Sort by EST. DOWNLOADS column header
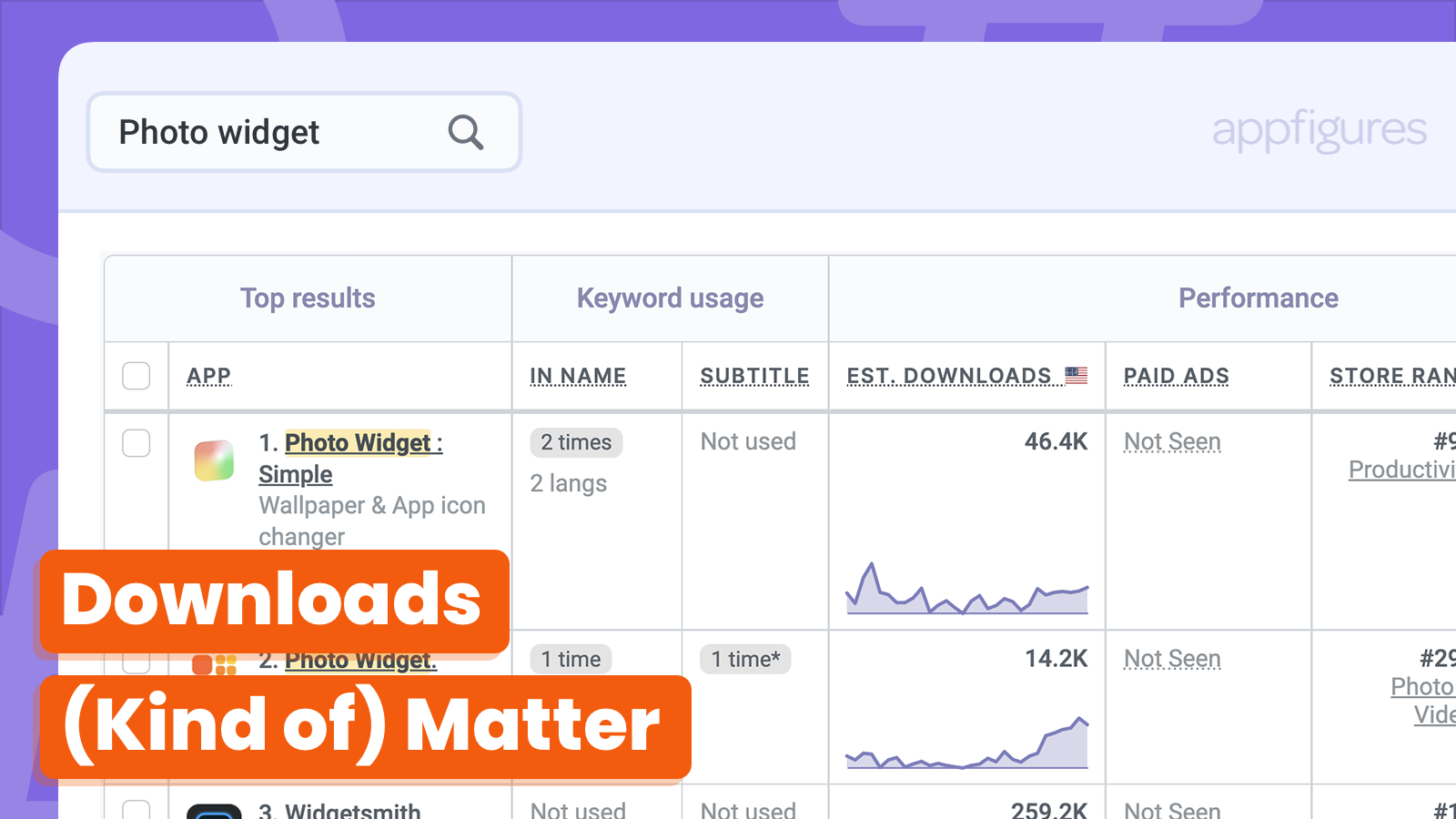 click(x=949, y=376)
